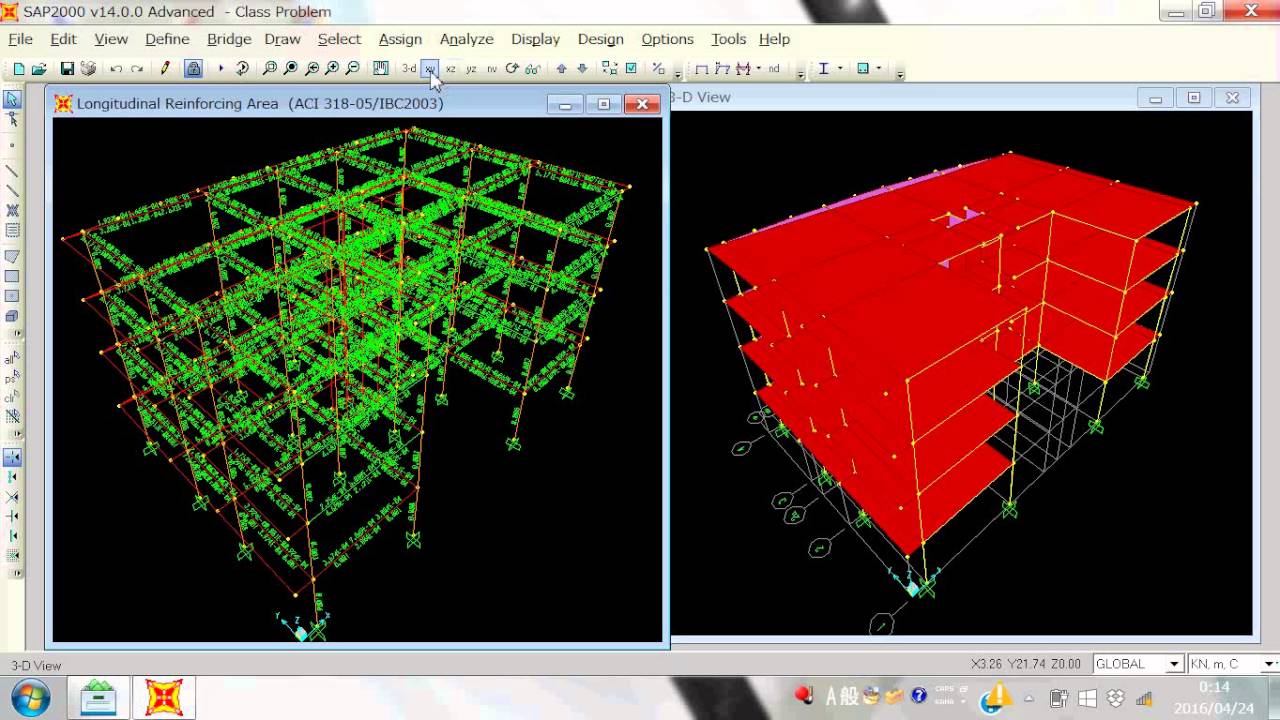The image size is (1280, 720).
Task: Open Set Display Options checkbox icon
Action: (x=631, y=69)
